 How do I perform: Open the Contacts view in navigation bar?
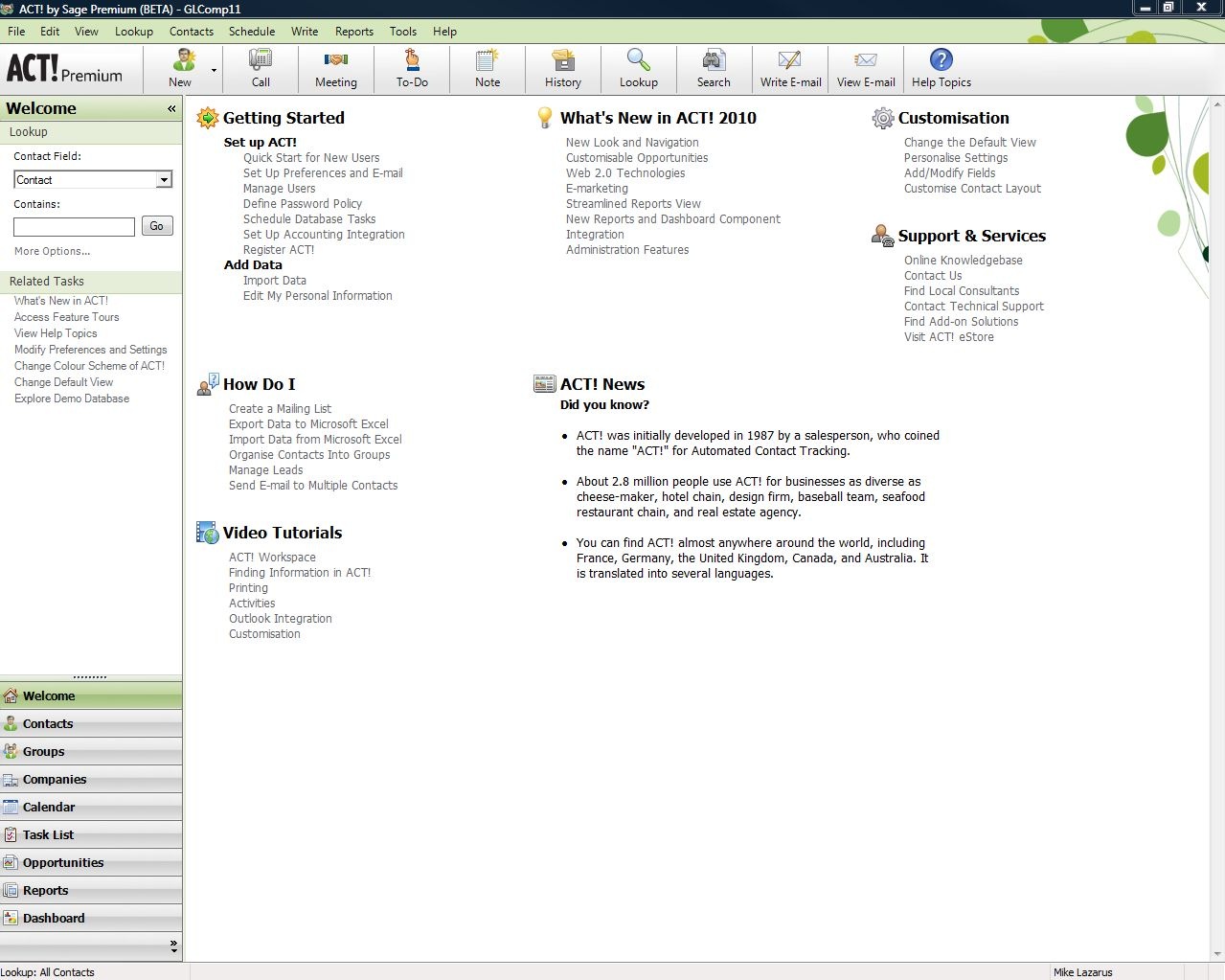coord(91,724)
